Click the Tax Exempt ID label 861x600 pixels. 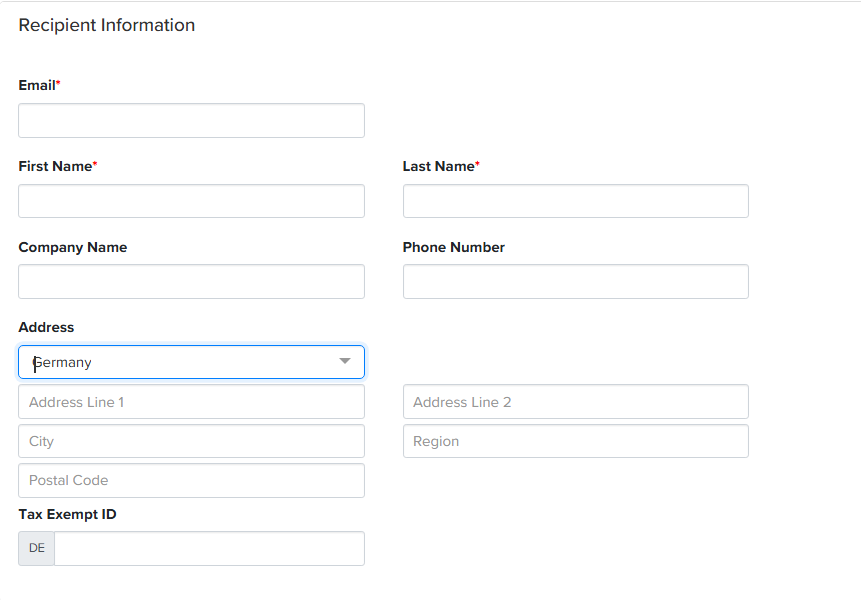(68, 514)
